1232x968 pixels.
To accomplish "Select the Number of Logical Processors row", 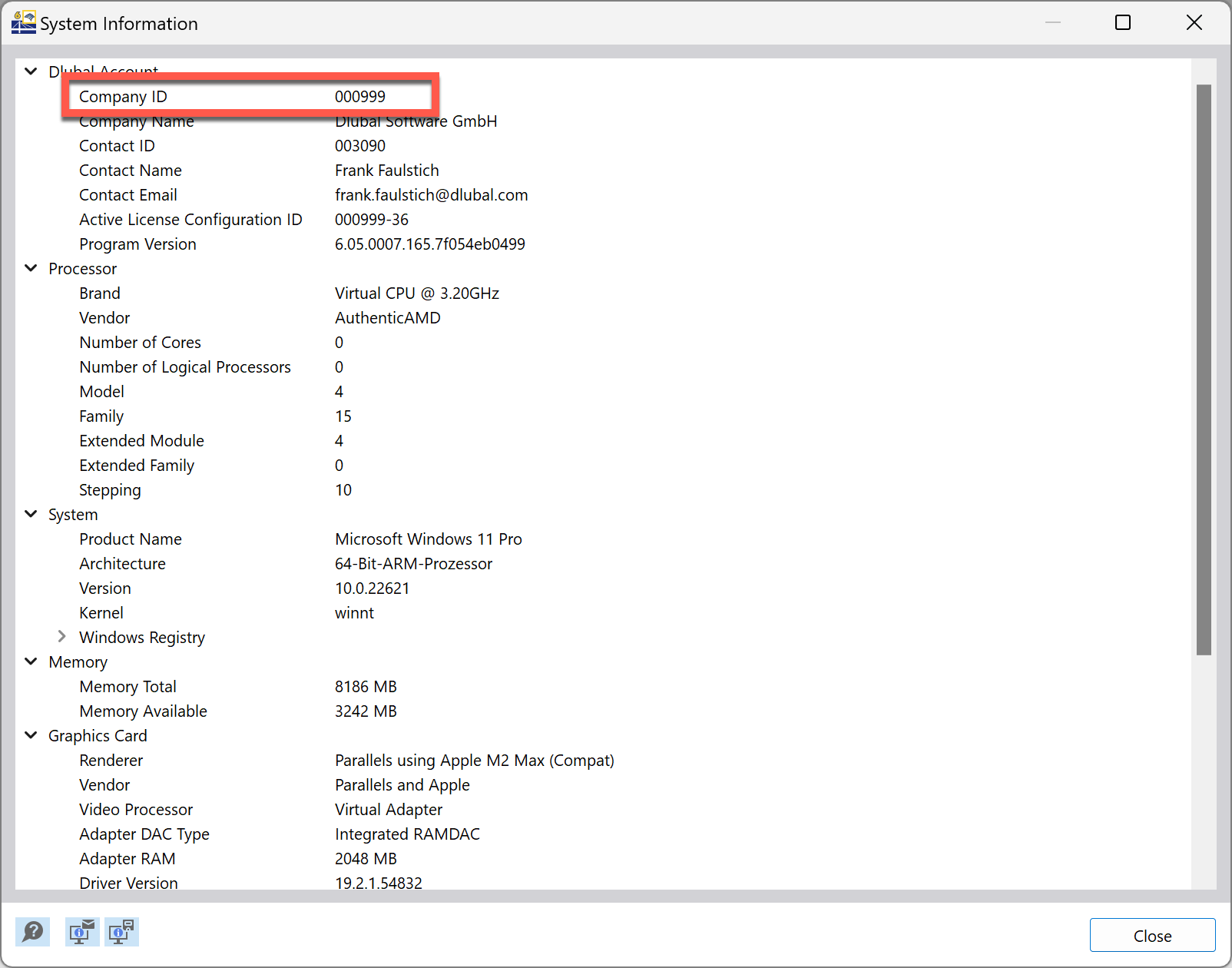I will pyautogui.click(x=603, y=367).
